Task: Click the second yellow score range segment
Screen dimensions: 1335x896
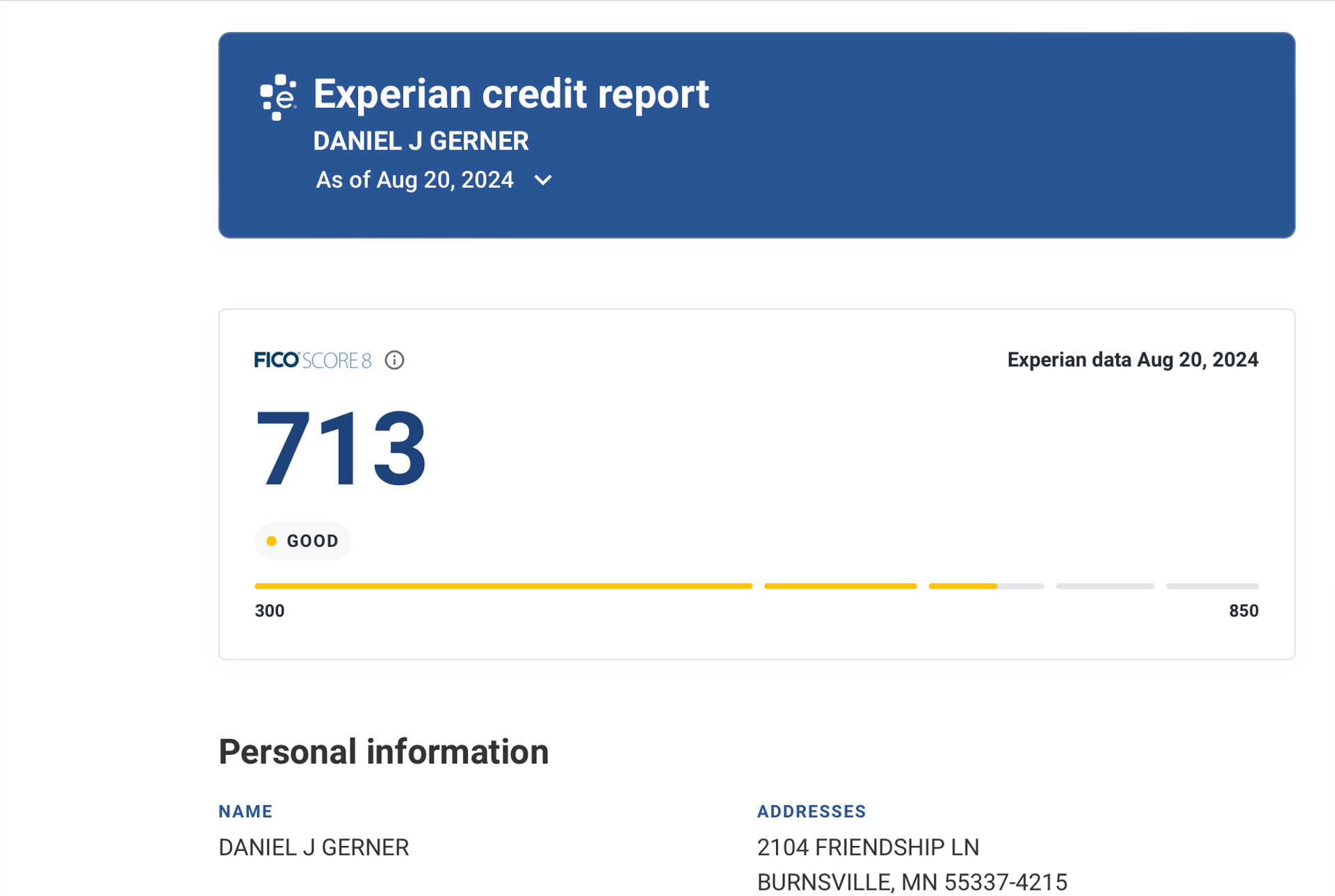Action: [840, 586]
